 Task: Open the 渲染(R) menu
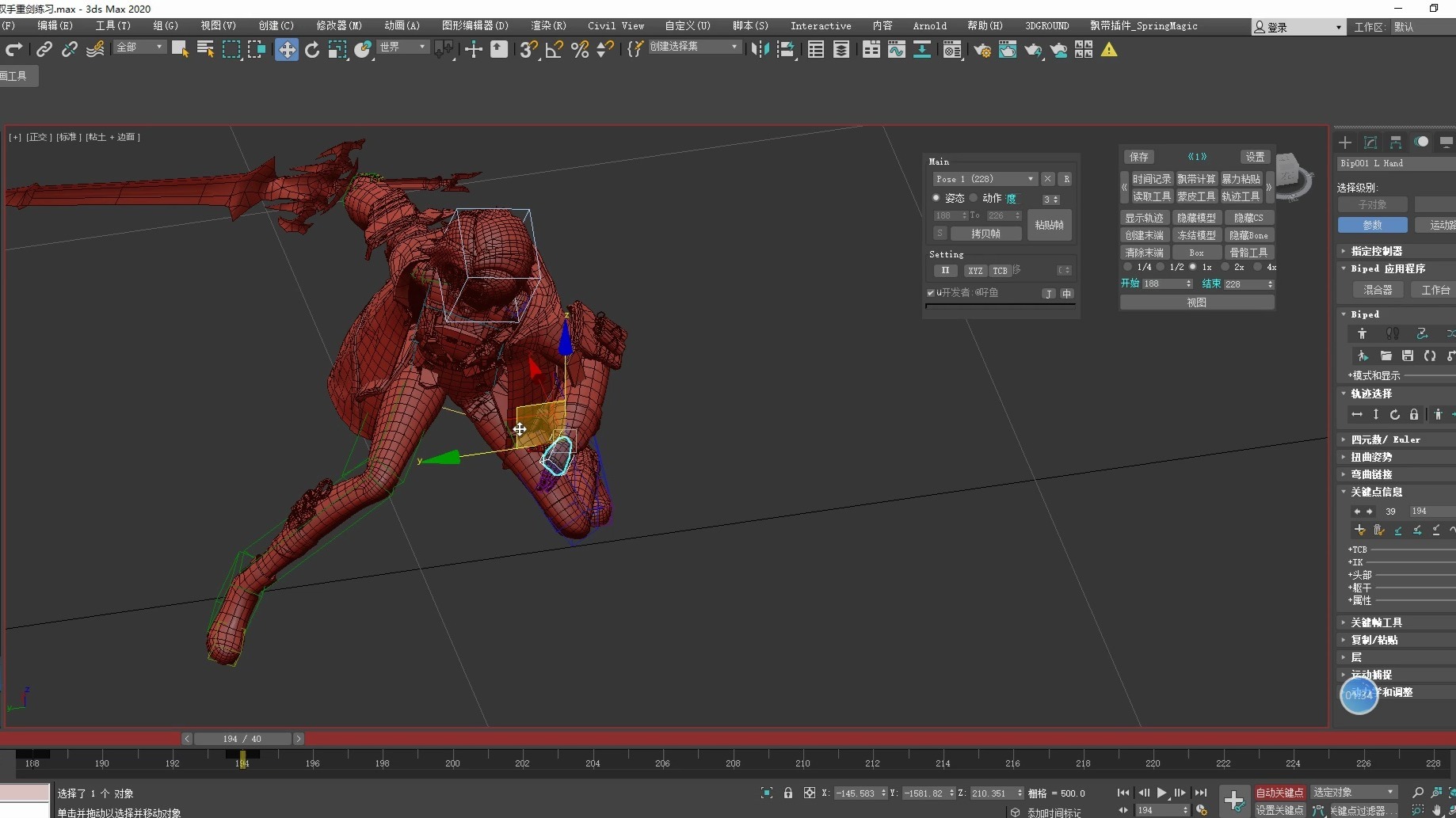(548, 26)
